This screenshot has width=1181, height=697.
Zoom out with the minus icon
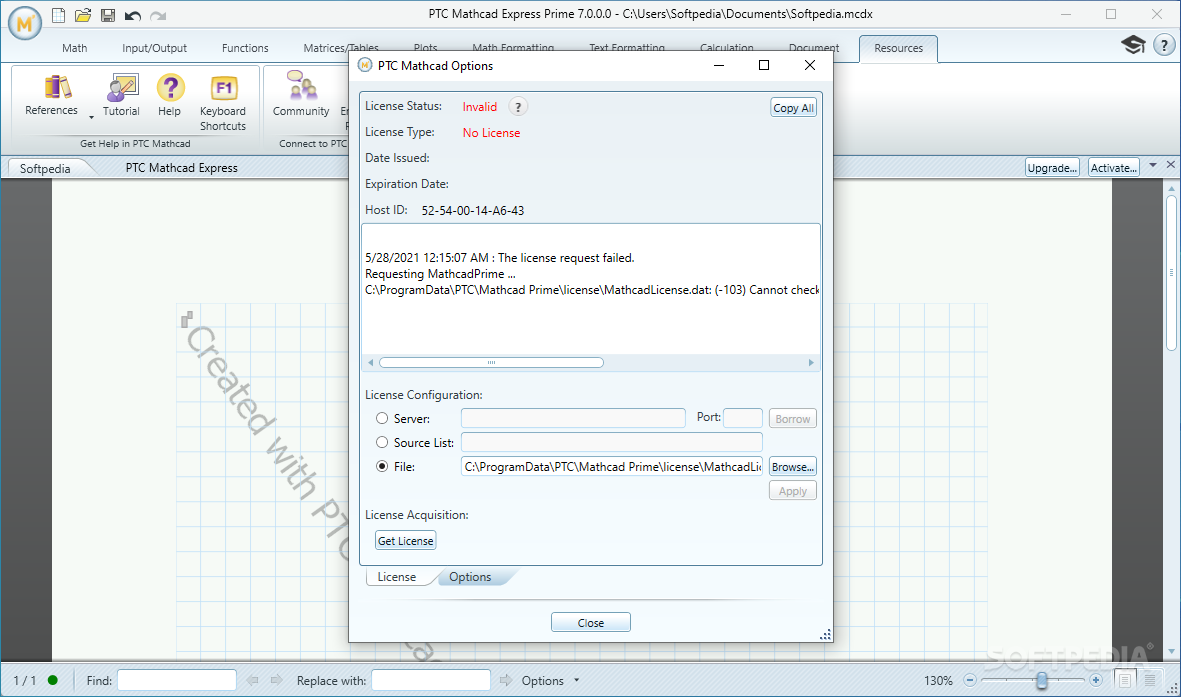[970, 680]
